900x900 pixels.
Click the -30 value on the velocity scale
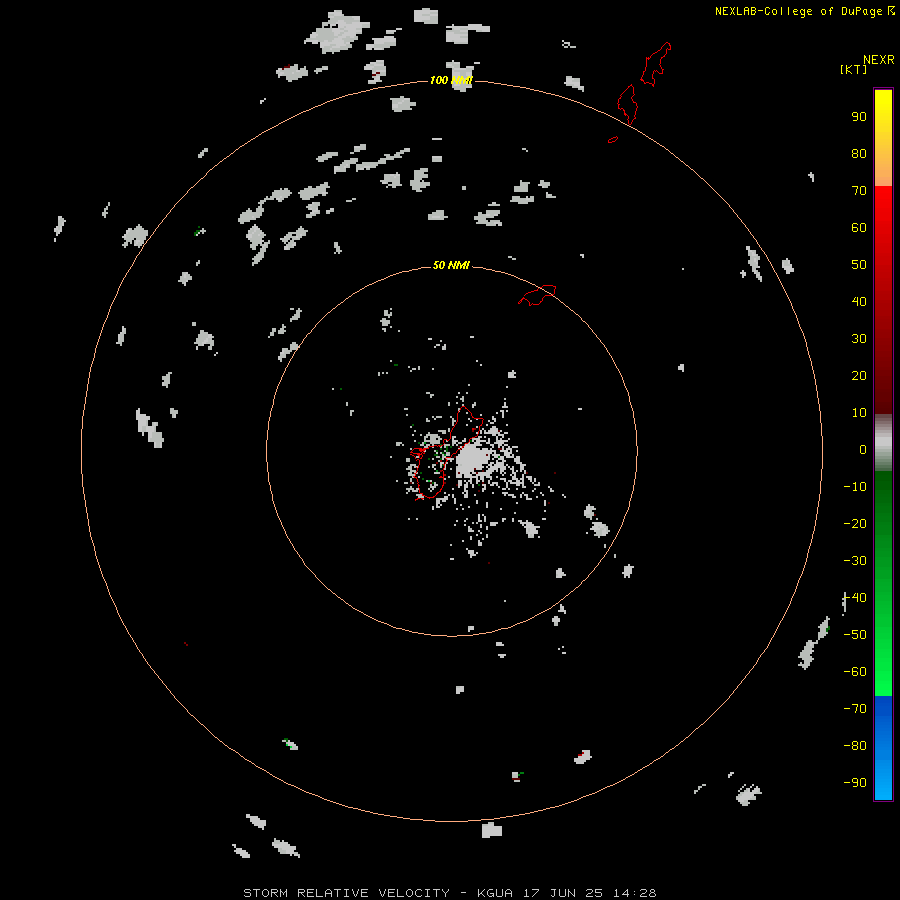click(x=855, y=561)
